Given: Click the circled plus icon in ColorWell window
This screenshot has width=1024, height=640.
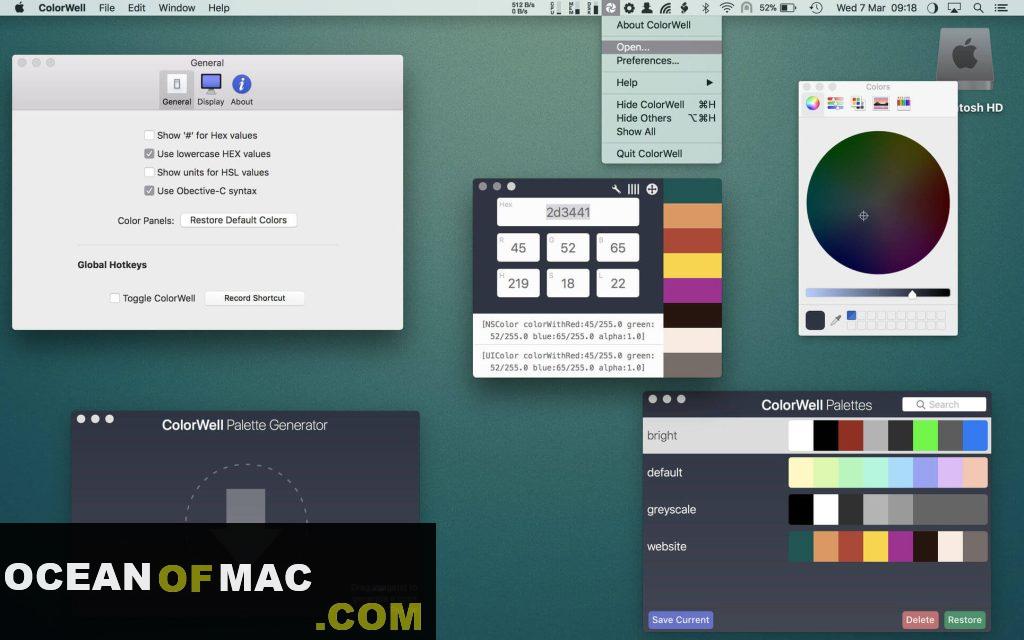Looking at the screenshot, I should click(x=652, y=189).
